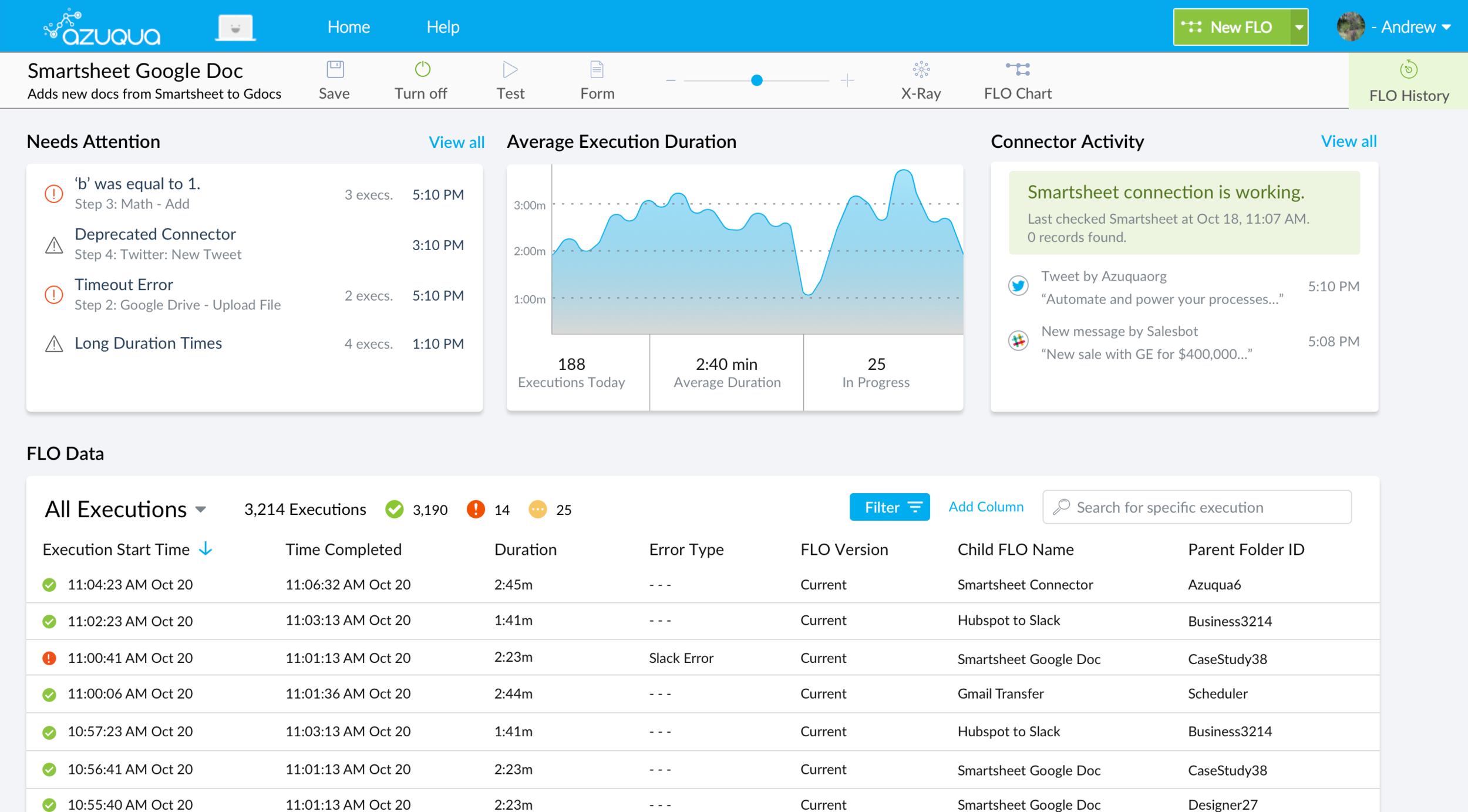Click Child FLO Name column header
Image resolution: width=1468 pixels, height=812 pixels.
[1015, 550]
